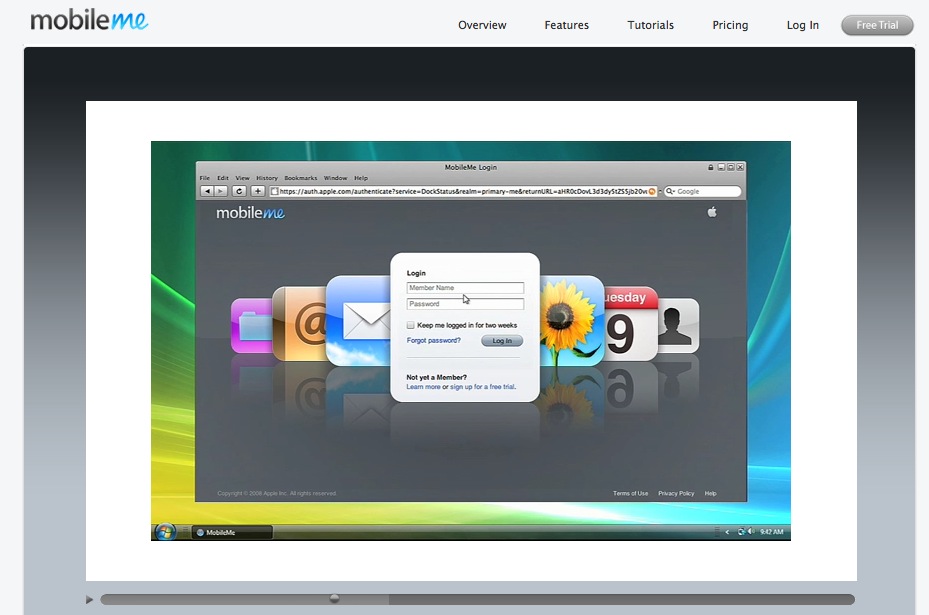Open the View menu in the browser
Viewport: 929px width, 615px height.
click(x=242, y=178)
